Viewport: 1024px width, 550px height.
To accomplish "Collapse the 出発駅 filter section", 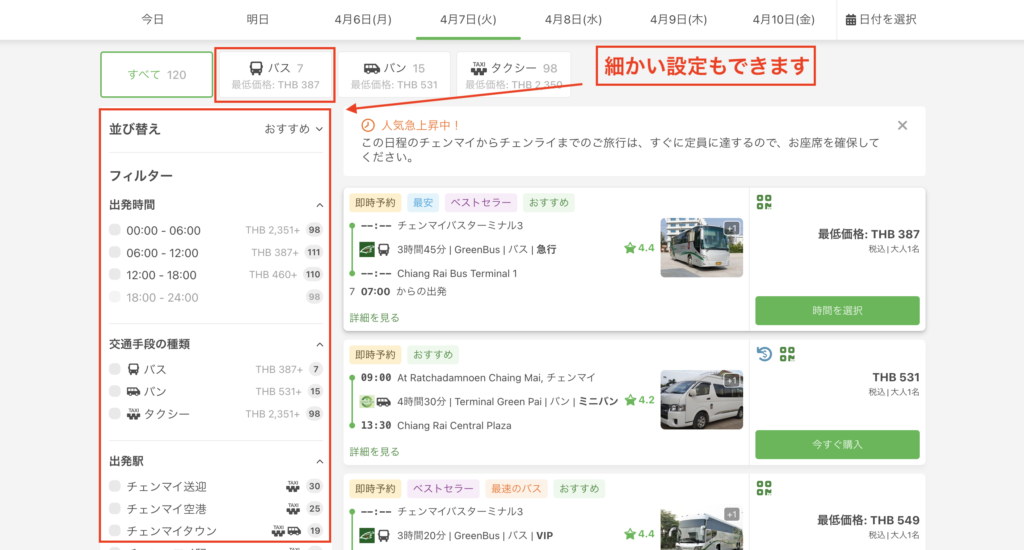I will 319,461.
